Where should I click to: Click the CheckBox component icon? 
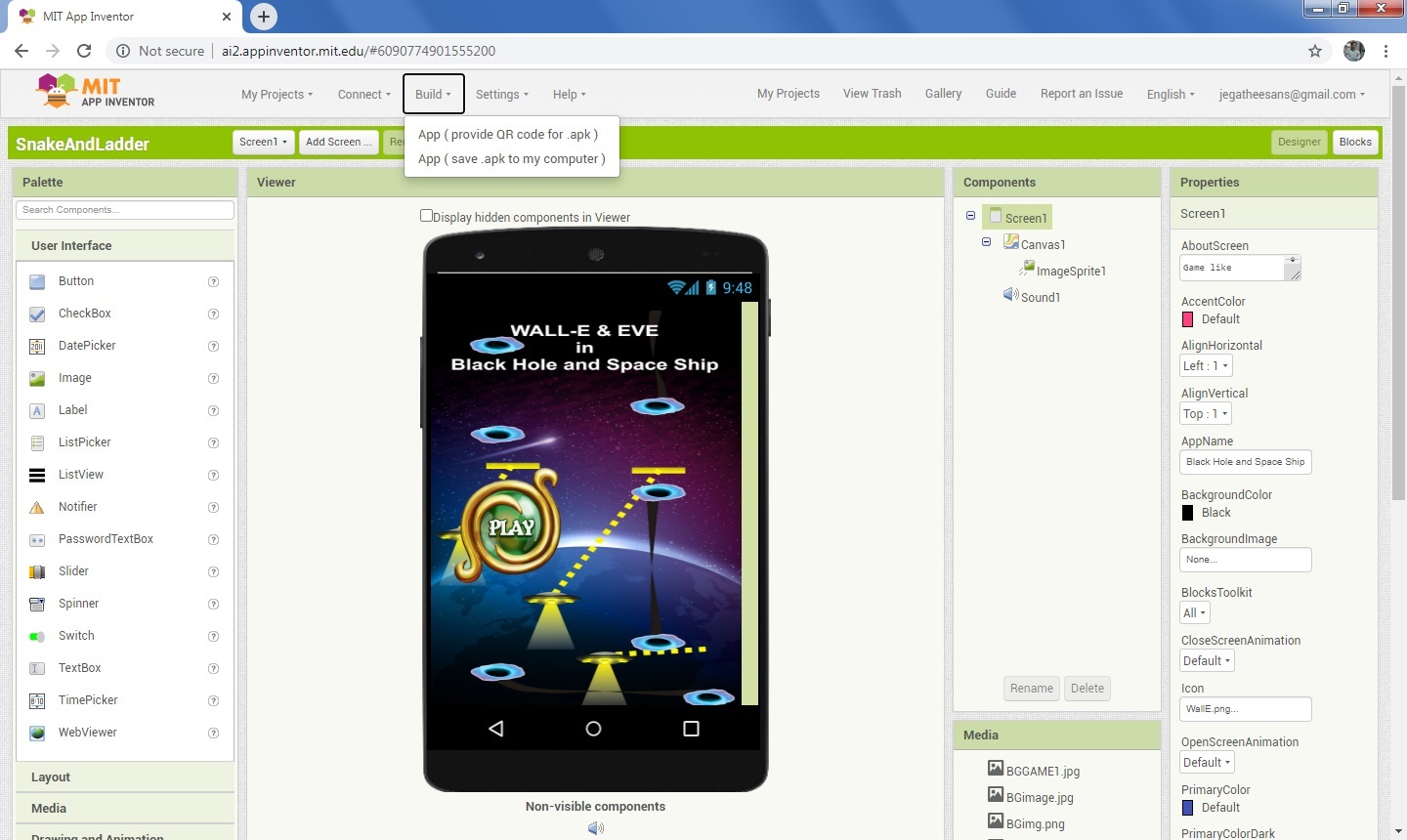[x=37, y=314]
